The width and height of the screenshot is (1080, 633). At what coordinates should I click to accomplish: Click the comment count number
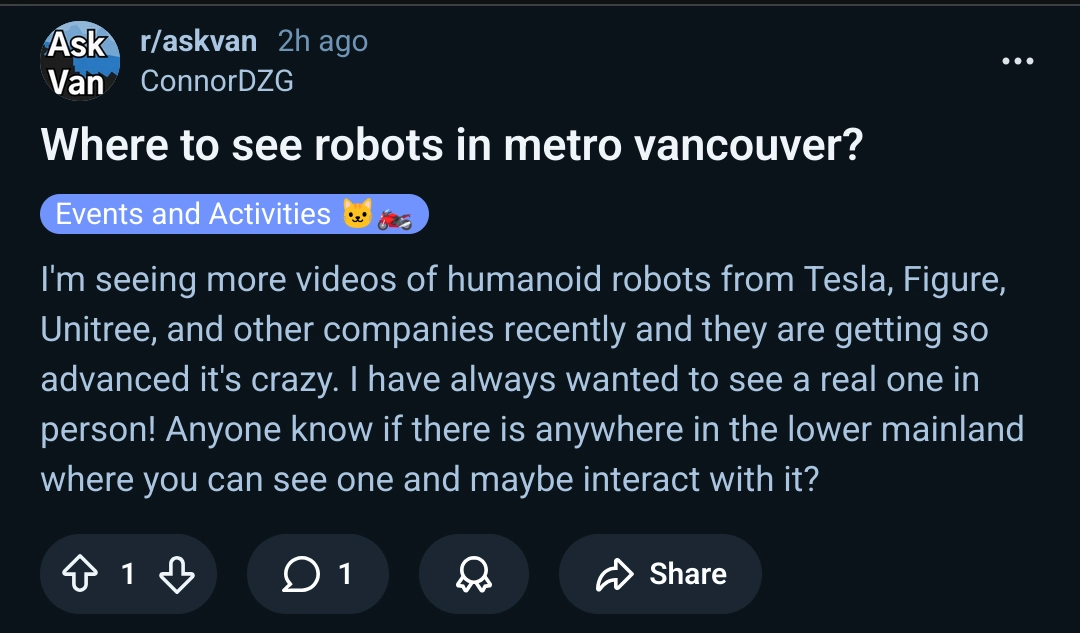click(345, 574)
